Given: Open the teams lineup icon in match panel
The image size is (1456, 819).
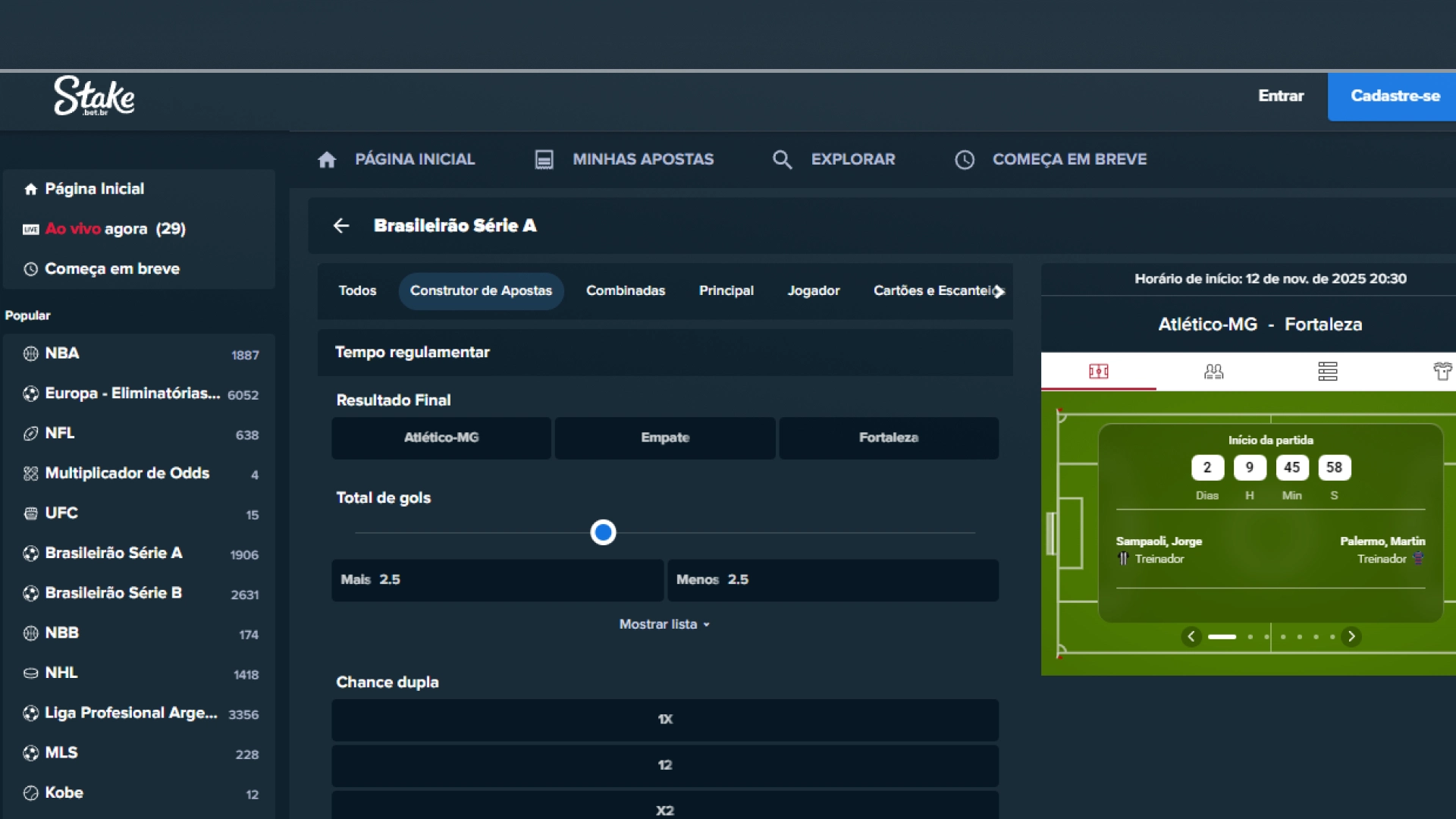Looking at the screenshot, I should pos(1214,372).
